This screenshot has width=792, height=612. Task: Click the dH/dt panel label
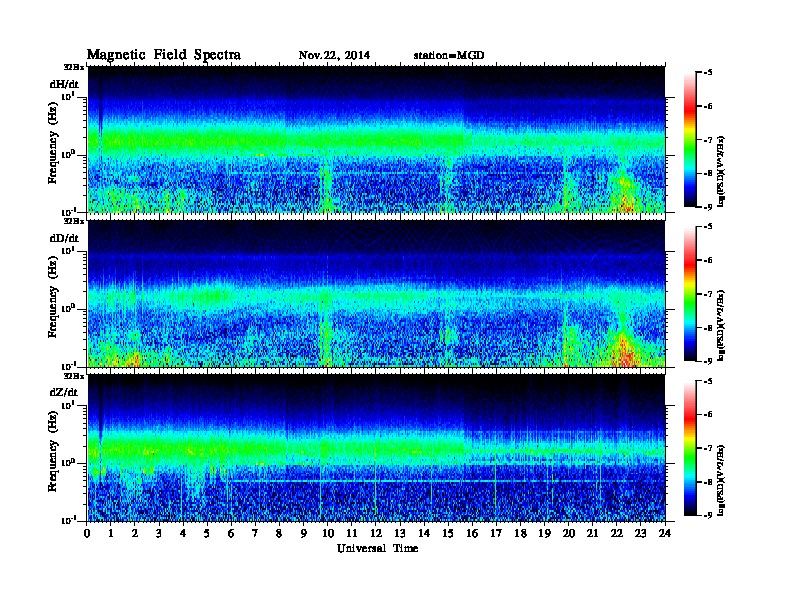pyautogui.click(x=64, y=83)
